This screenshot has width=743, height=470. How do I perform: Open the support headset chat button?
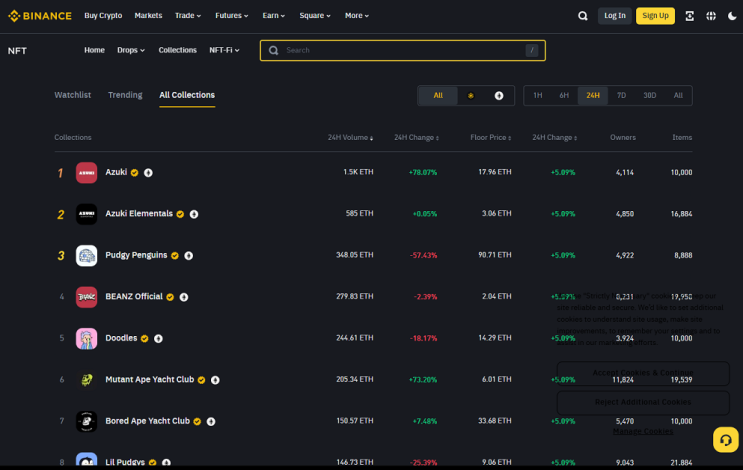(725, 440)
